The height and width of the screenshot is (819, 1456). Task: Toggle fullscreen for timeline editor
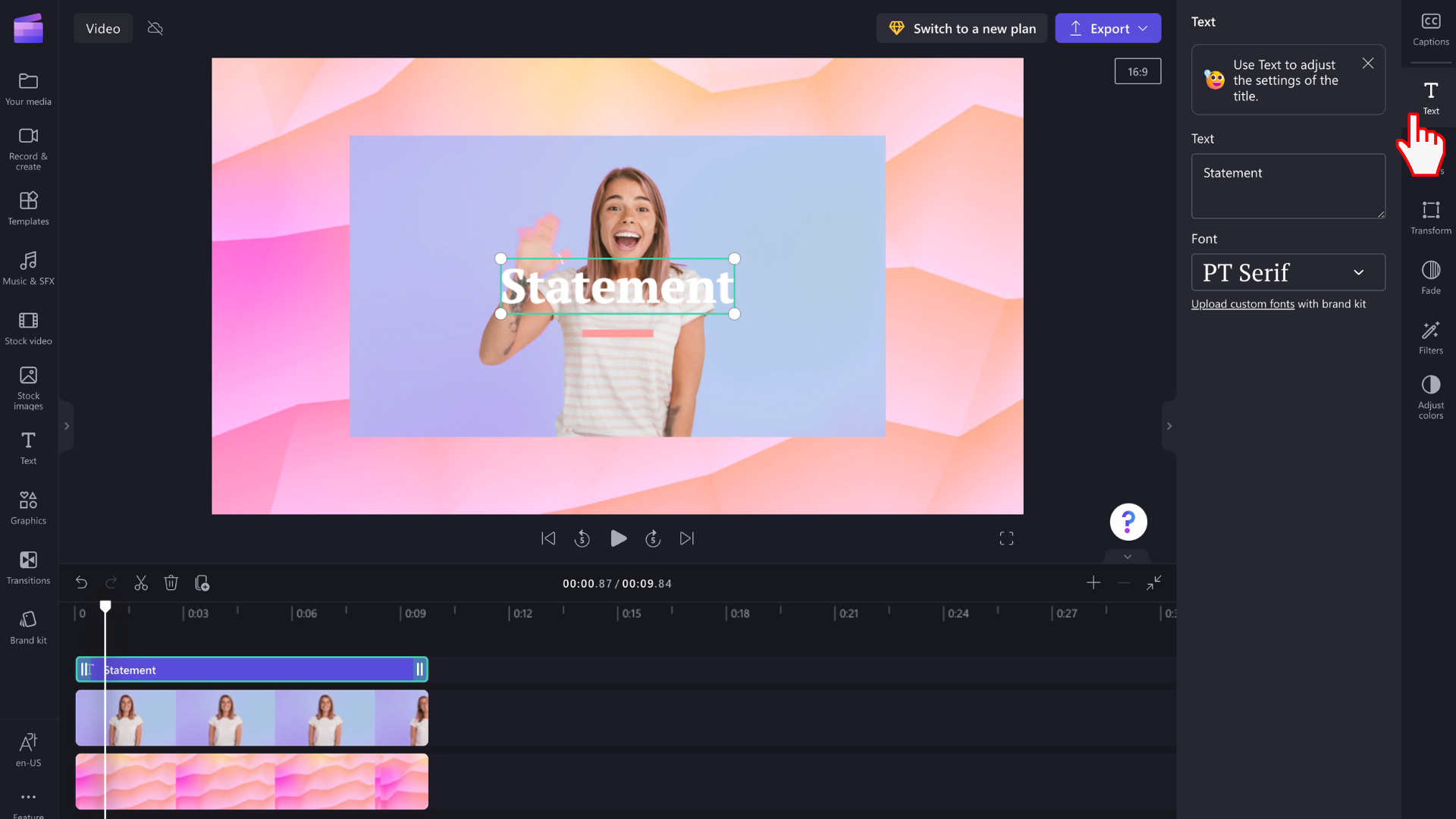[1155, 582]
